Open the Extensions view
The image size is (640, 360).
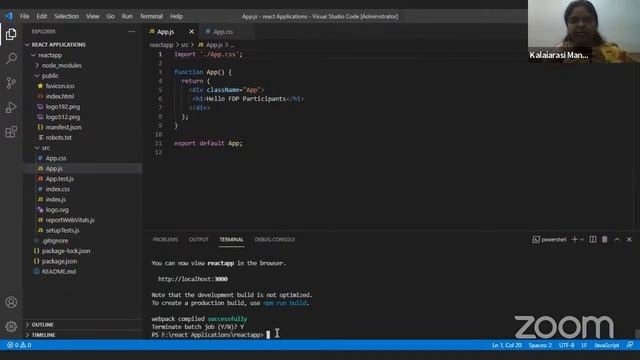coord(11,132)
